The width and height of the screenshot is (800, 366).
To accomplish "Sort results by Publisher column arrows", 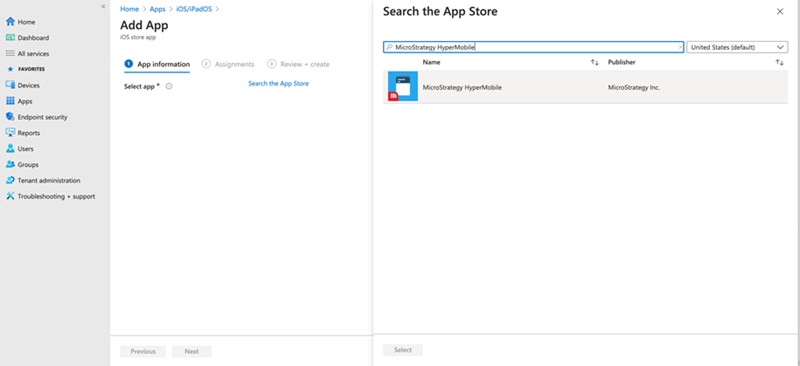I will (x=780, y=62).
